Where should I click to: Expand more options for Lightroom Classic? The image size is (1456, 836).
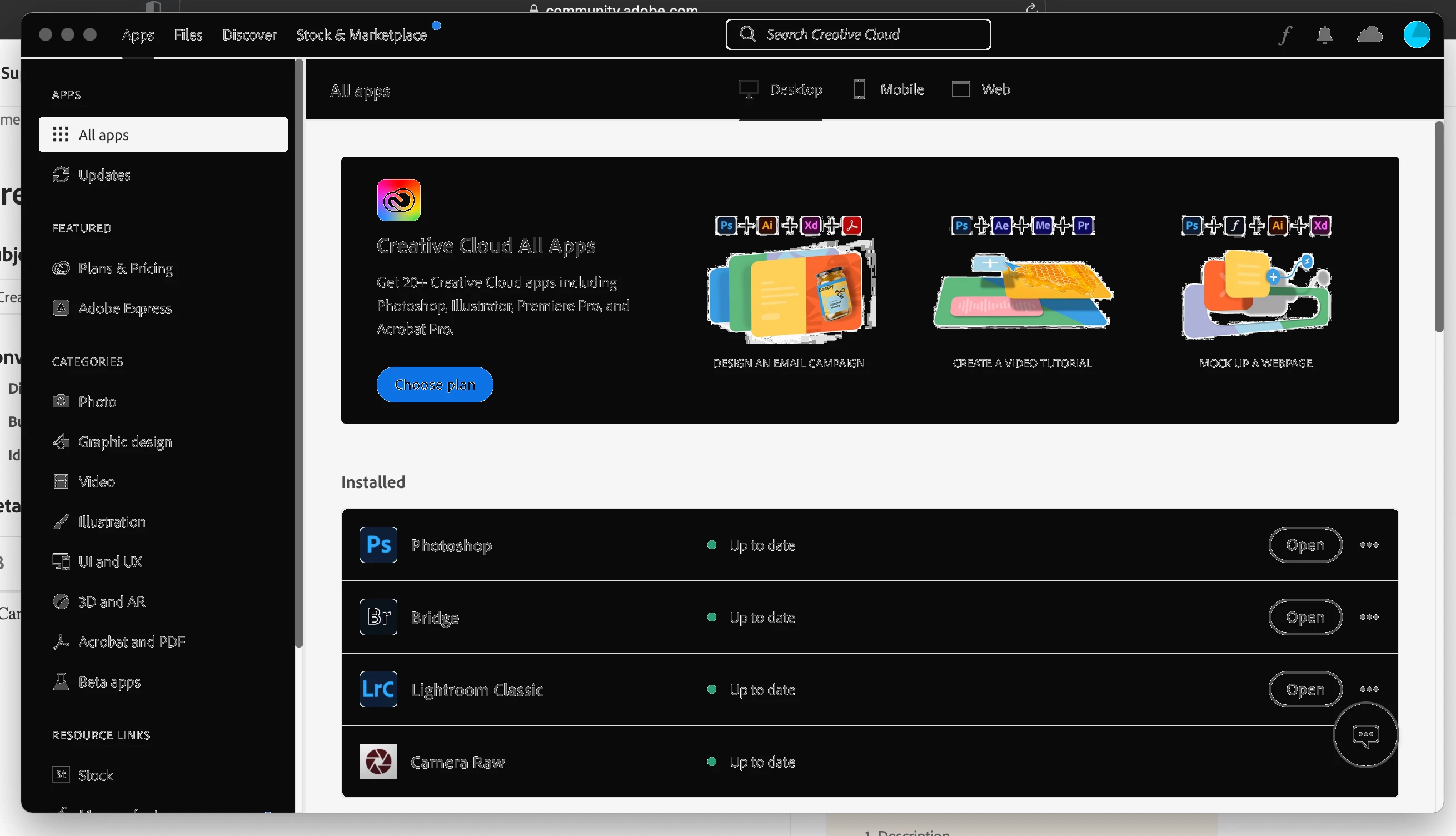[x=1369, y=689]
